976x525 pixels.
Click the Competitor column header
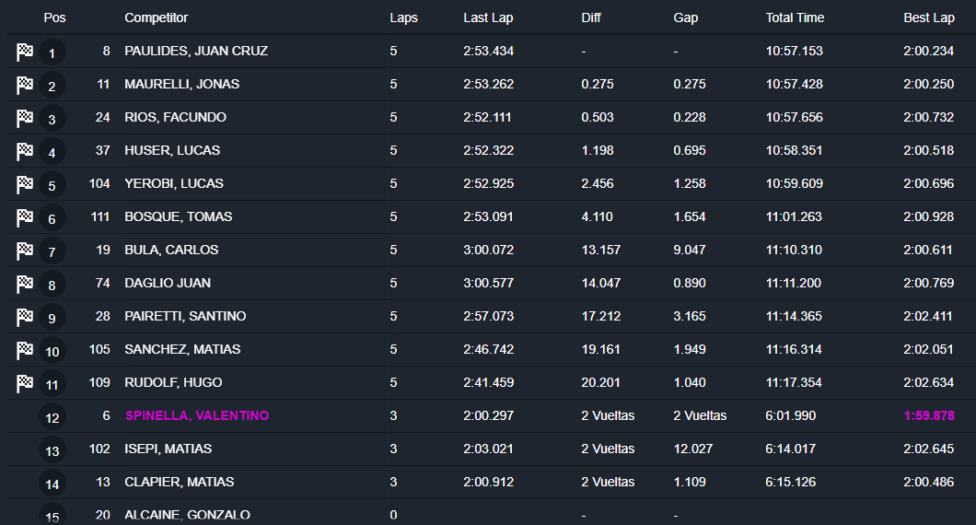[156, 18]
